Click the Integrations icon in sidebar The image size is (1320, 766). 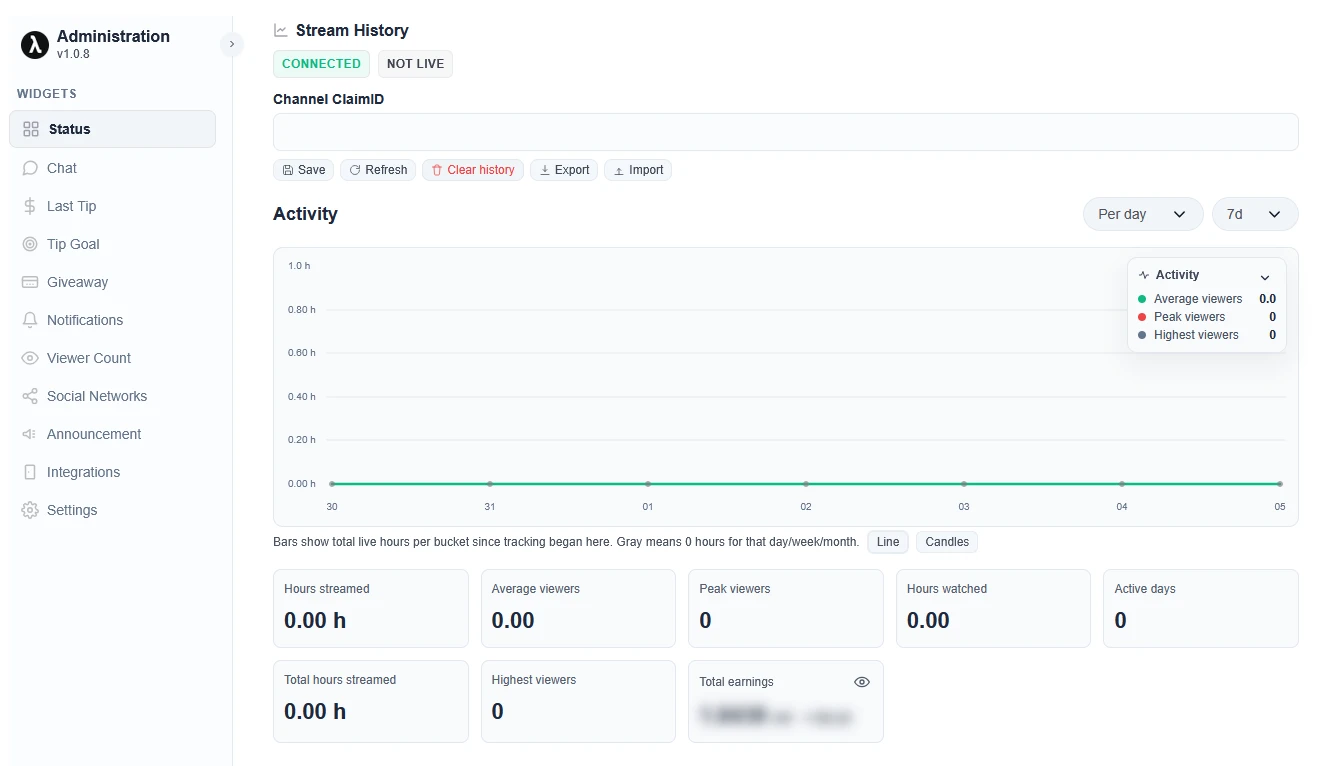pyautogui.click(x=30, y=472)
